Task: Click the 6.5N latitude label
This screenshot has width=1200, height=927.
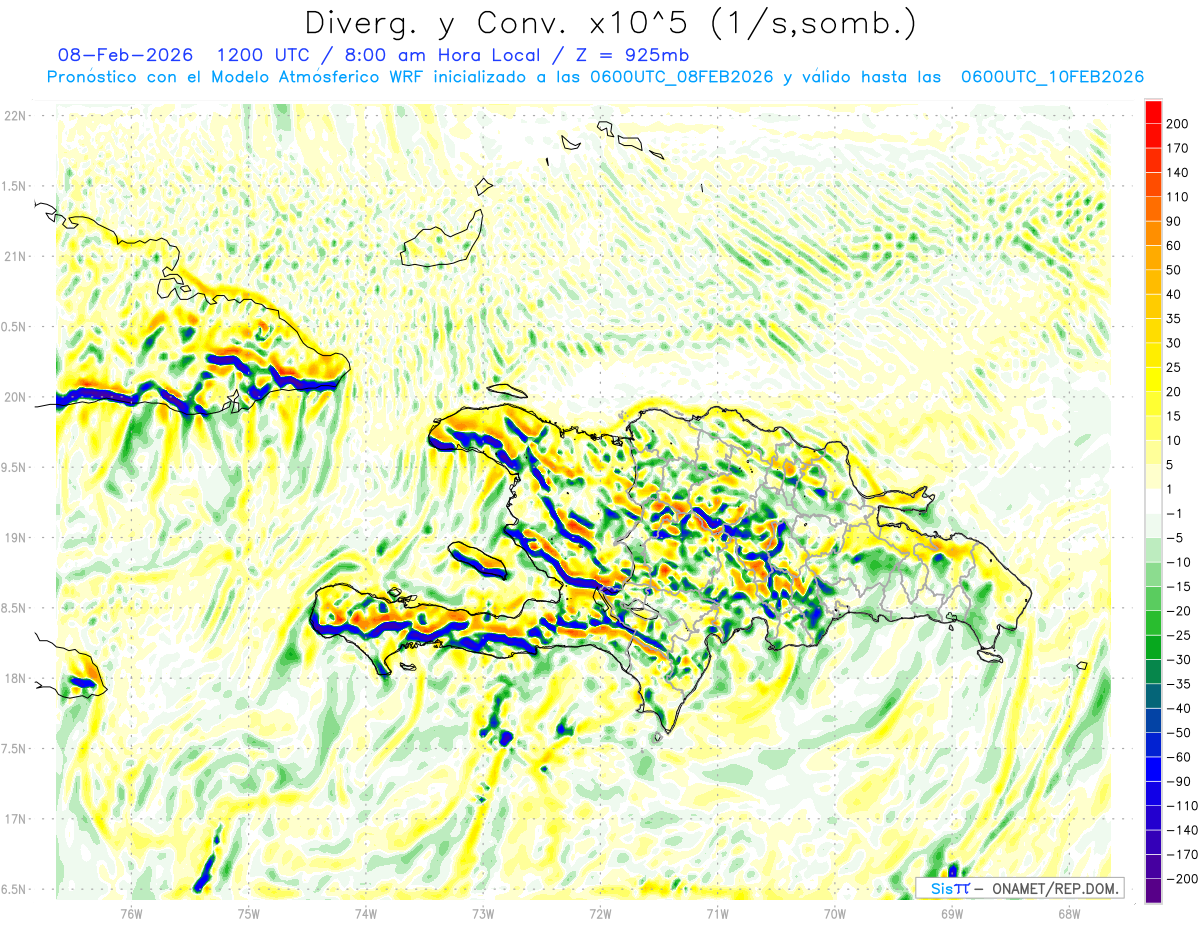Action: [x=13, y=889]
